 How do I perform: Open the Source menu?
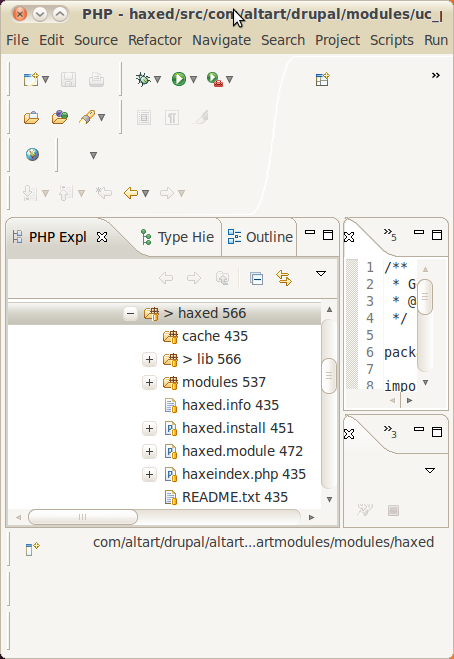click(x=96, y=40)
